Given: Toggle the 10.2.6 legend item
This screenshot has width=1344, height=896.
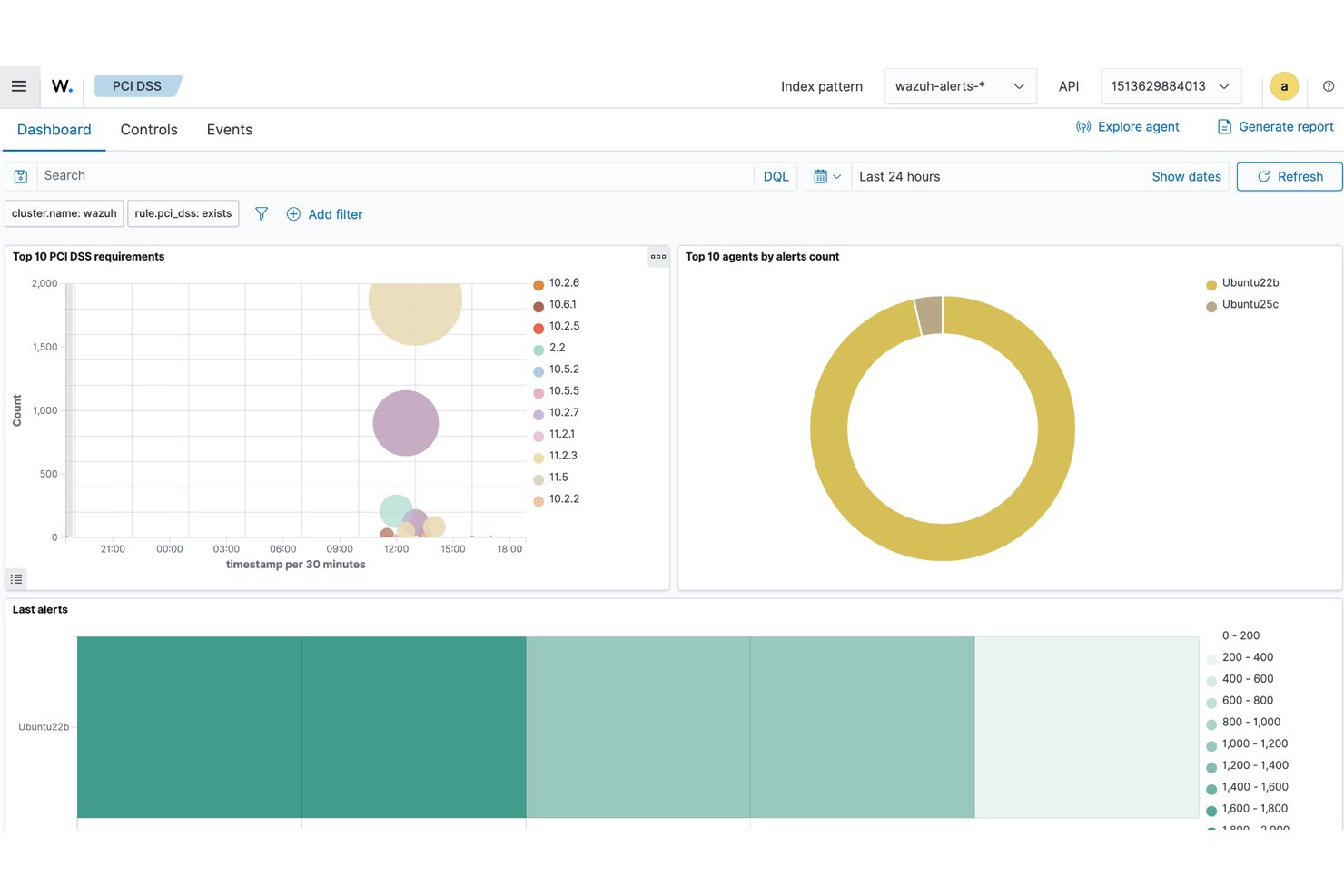Looking at the screenshot, I should pos(557,283).
